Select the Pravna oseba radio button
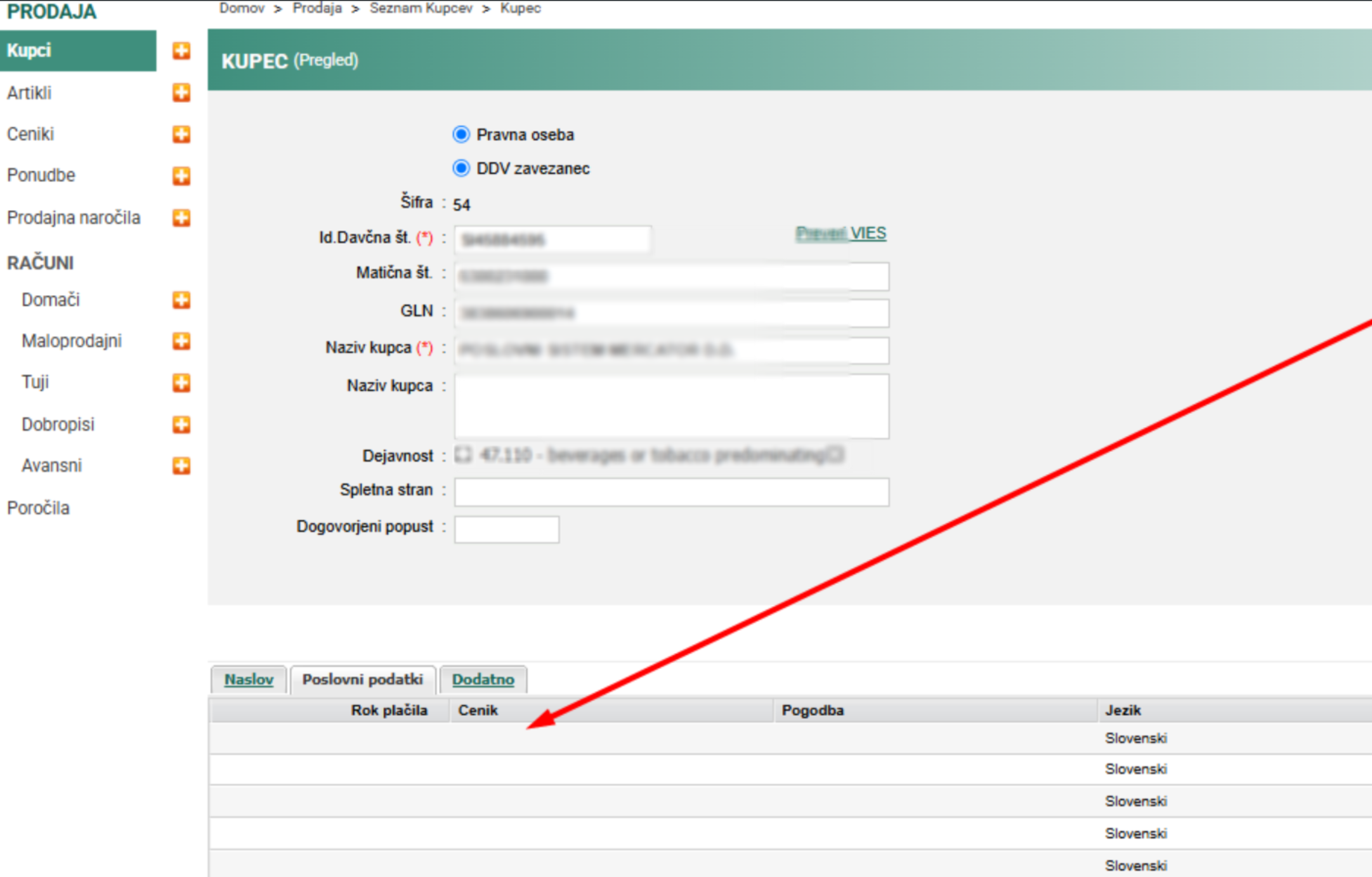The image size is (1372, 877). coord(461,135)
